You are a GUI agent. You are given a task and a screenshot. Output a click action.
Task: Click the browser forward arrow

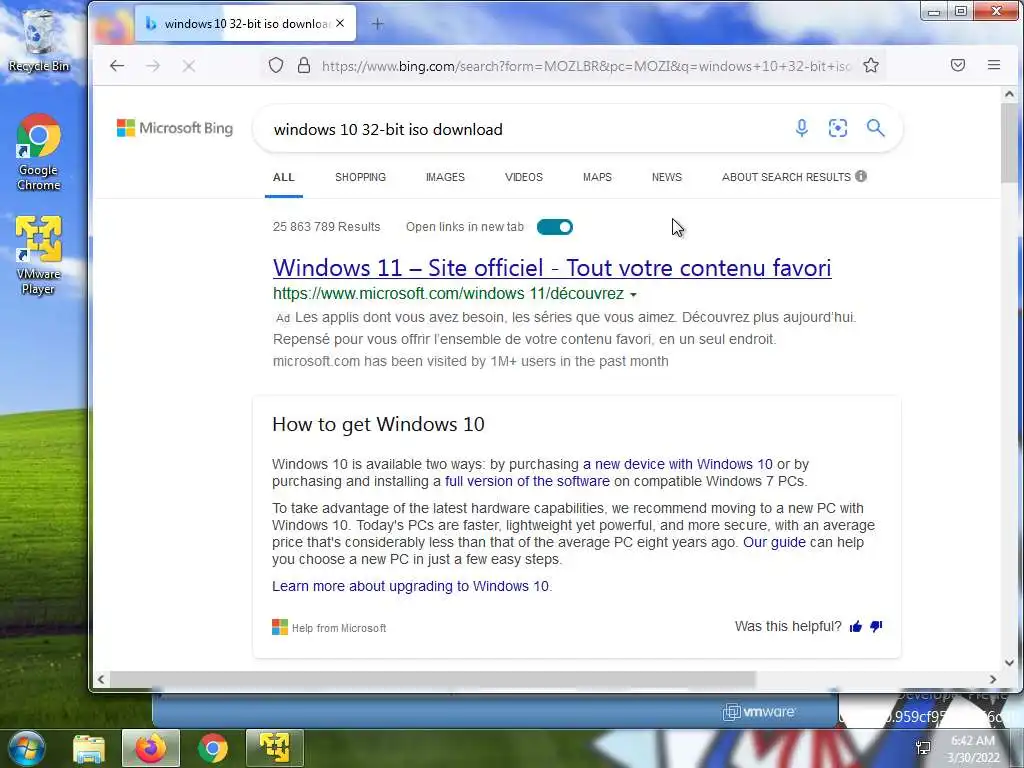[x=153, y=65]
